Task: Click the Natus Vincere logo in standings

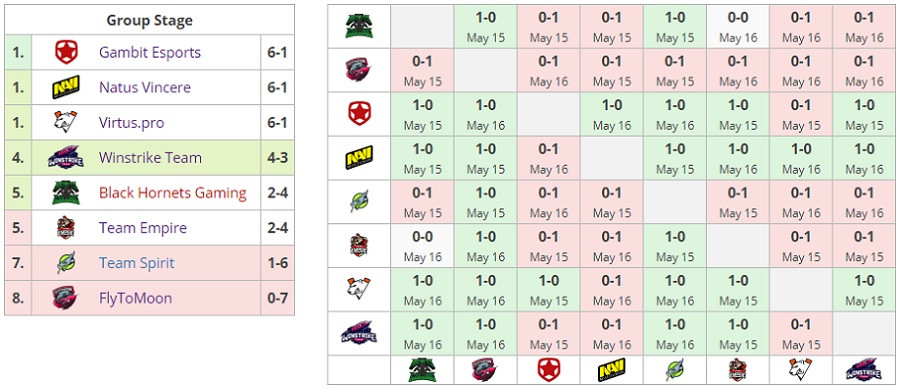Action: [65, 87]
